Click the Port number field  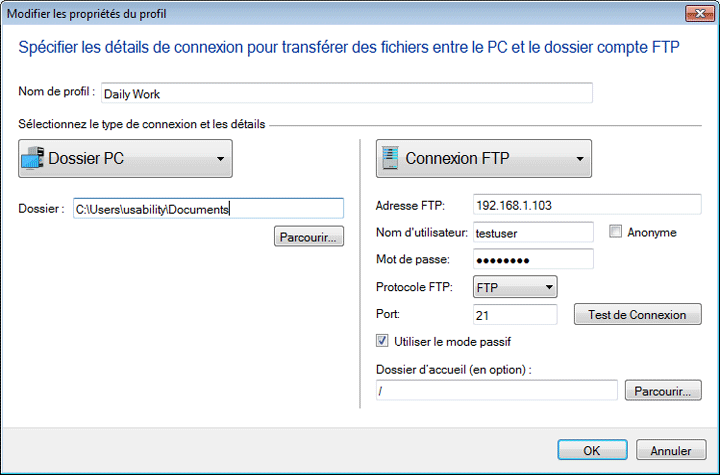point(514,314)
